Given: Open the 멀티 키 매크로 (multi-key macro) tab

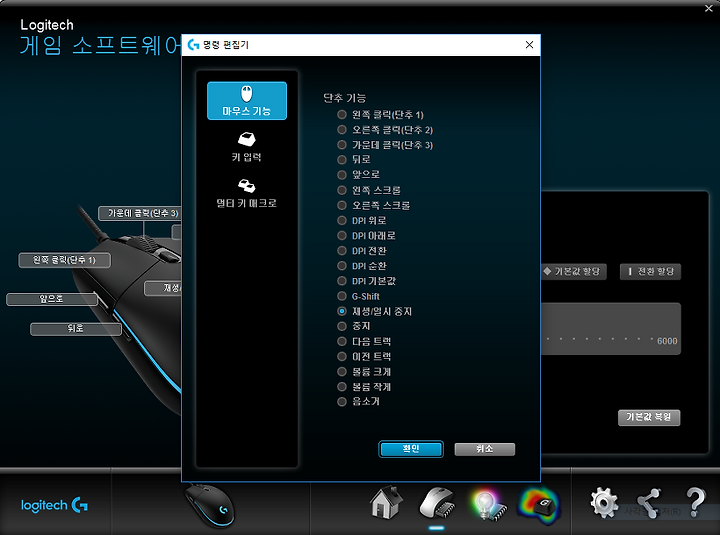Looking at the screenshot, I should (x=247, y=193).
